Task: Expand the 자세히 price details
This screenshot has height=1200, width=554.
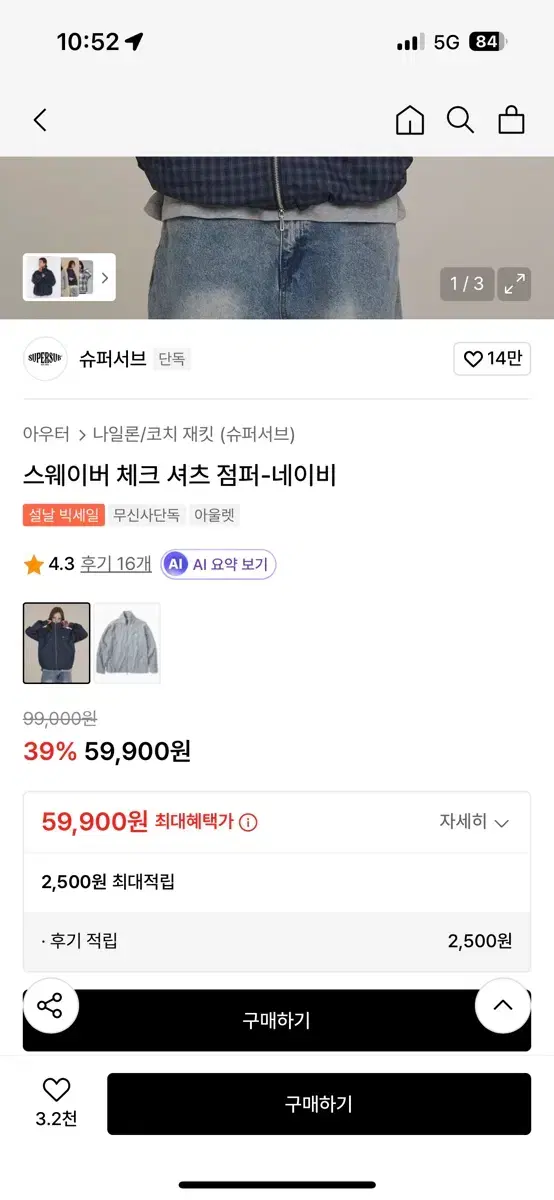Action: coord(474,822)
